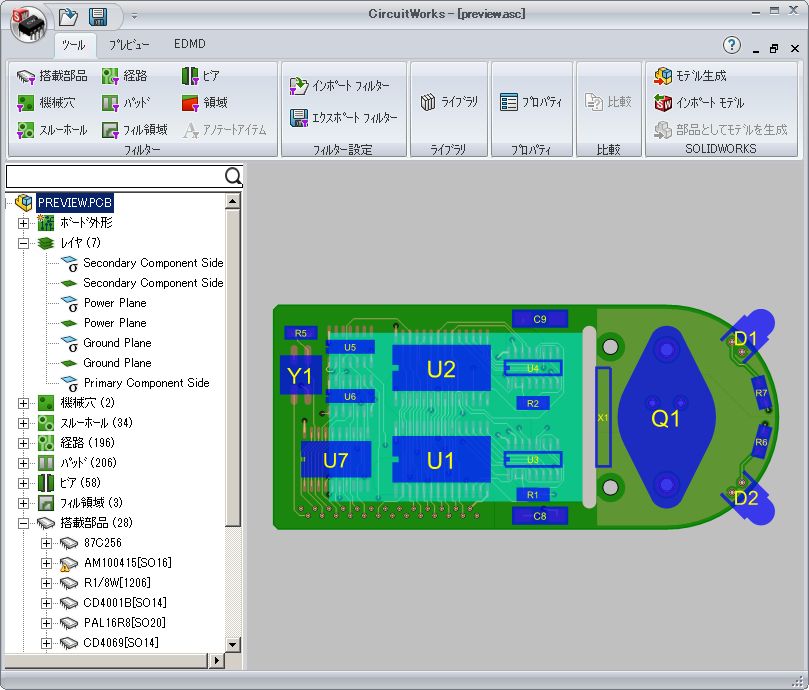Image resolution: width=809 pixels, height=690 pixels.
Task: Toggle the 機械穴 filter
Action: pos(46,103)
